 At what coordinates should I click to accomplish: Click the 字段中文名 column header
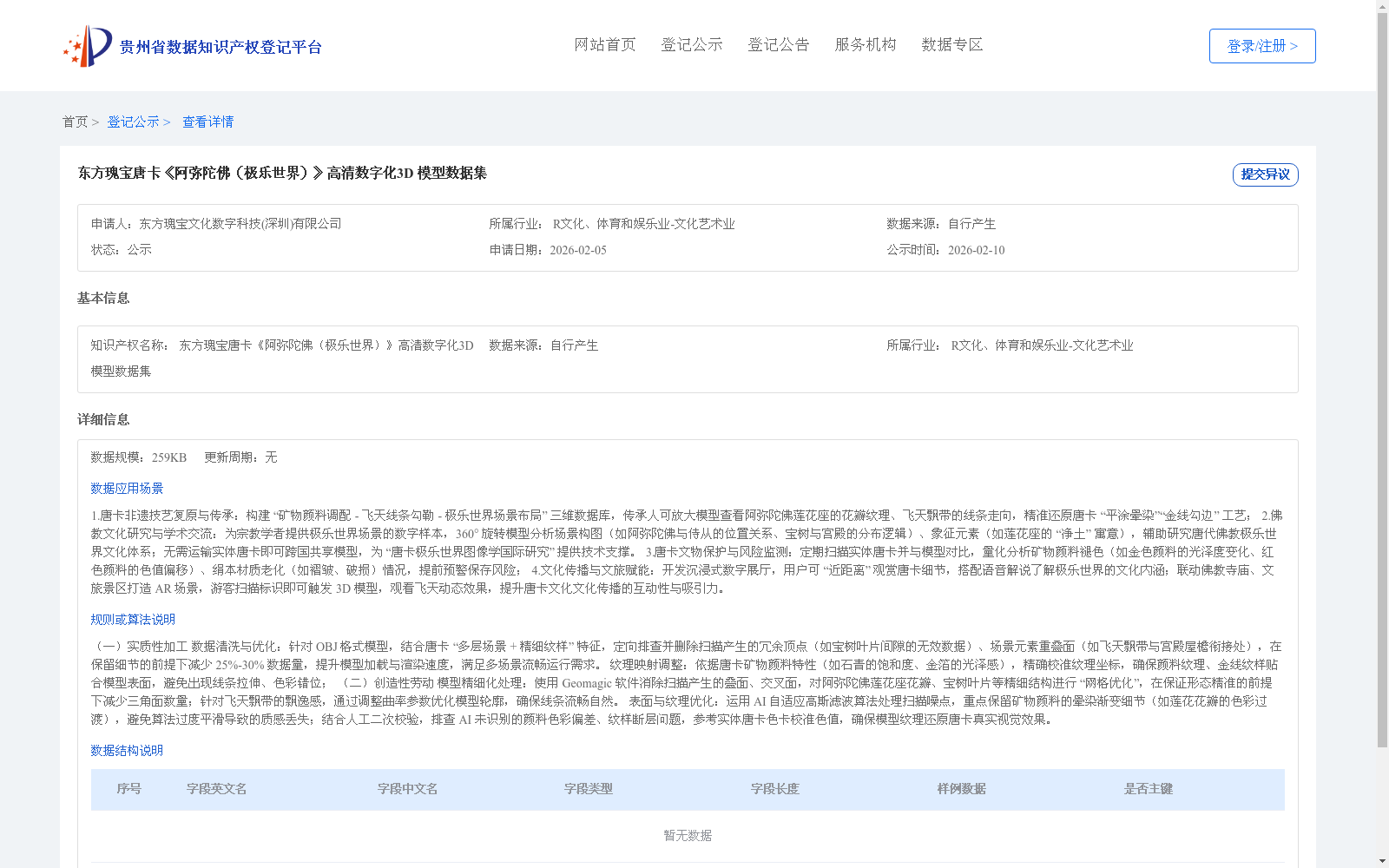tap(408, 789)
